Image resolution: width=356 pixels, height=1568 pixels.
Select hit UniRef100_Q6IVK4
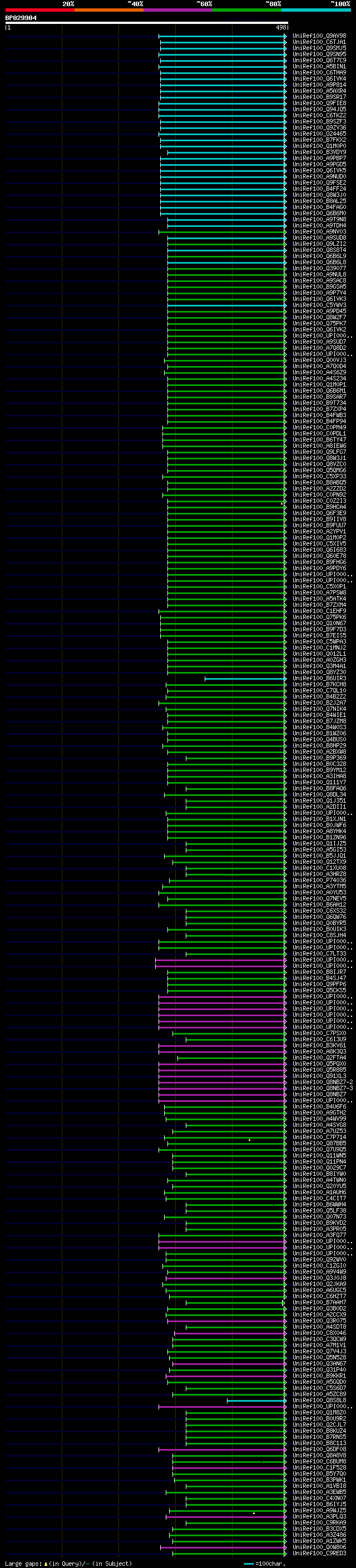click(x=319, y=78)
